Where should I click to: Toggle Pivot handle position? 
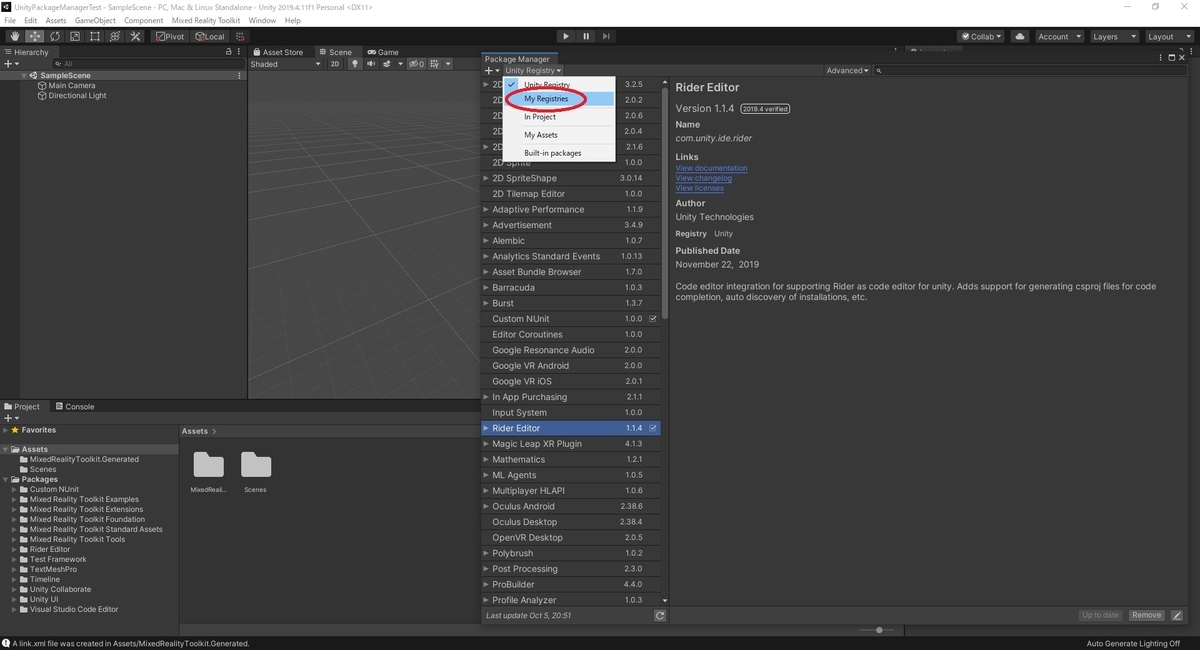pyautogui.click(x=170, y=36)
